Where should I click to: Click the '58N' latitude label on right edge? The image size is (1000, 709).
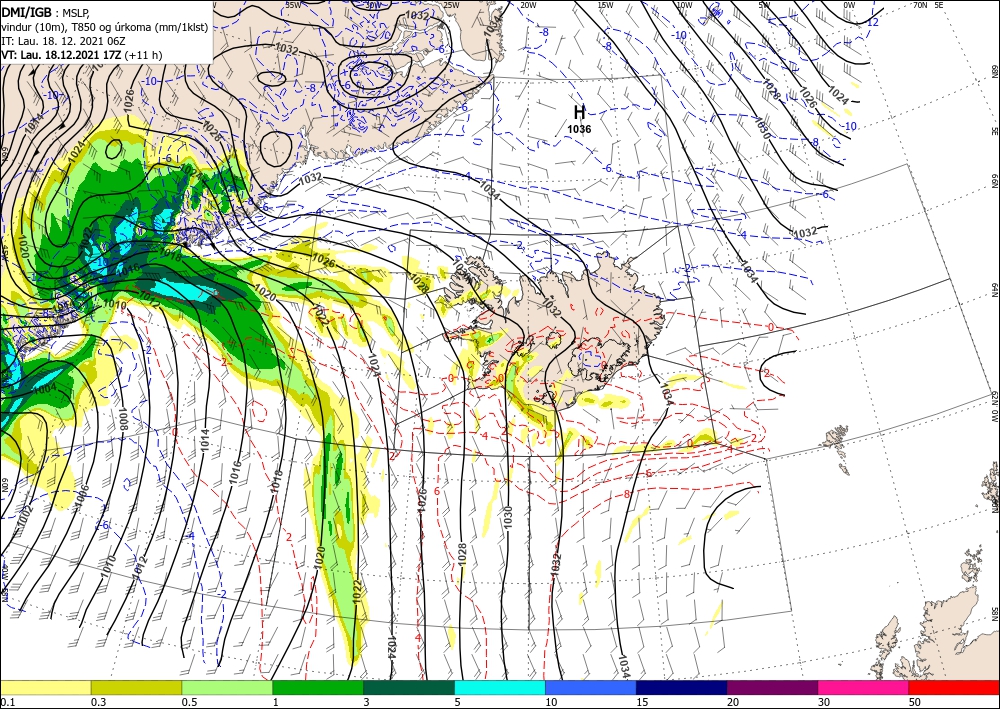994,614
